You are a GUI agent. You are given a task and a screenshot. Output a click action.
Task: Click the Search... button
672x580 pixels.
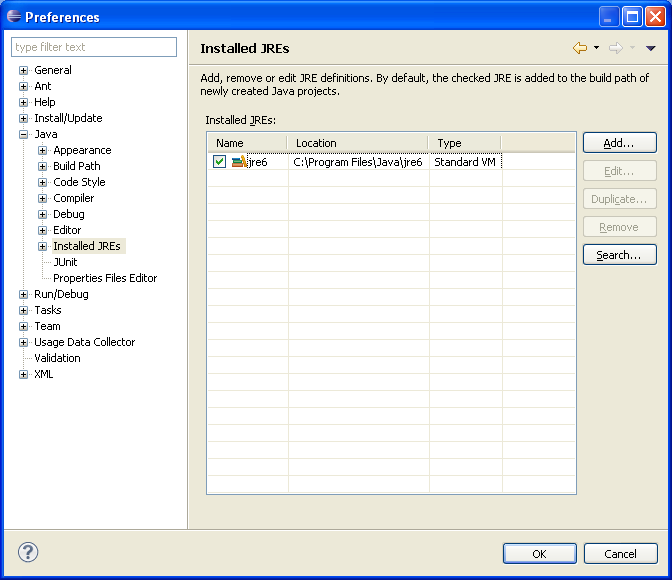click(619, 255)
